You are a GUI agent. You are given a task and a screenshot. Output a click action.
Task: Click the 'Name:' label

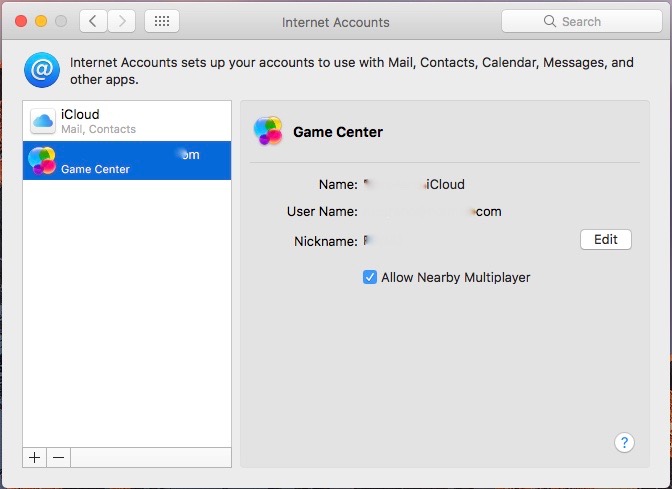(x=338, y=184)
